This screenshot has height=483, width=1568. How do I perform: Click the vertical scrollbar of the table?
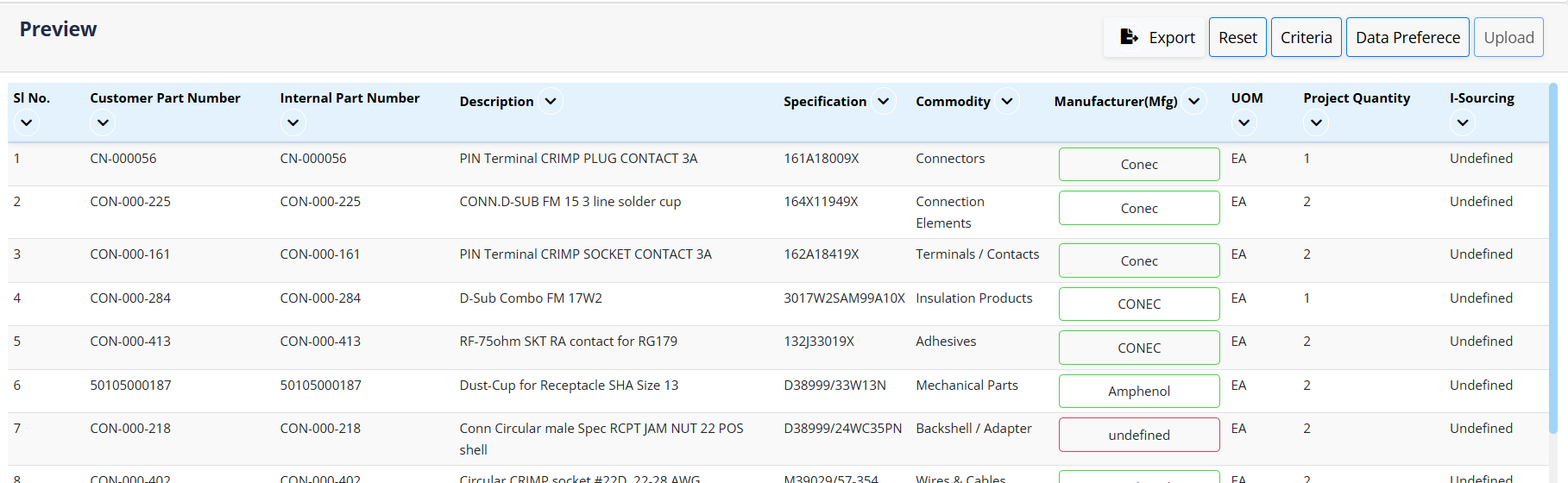click(x=1553, y=259)
